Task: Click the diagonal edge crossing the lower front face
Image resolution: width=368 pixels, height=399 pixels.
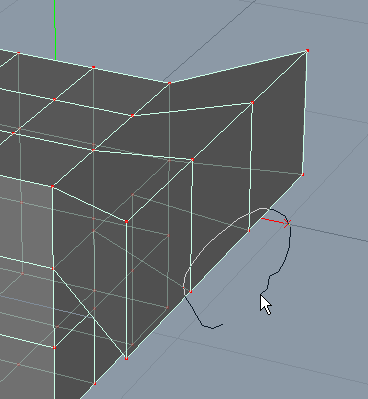Action: 89,313
